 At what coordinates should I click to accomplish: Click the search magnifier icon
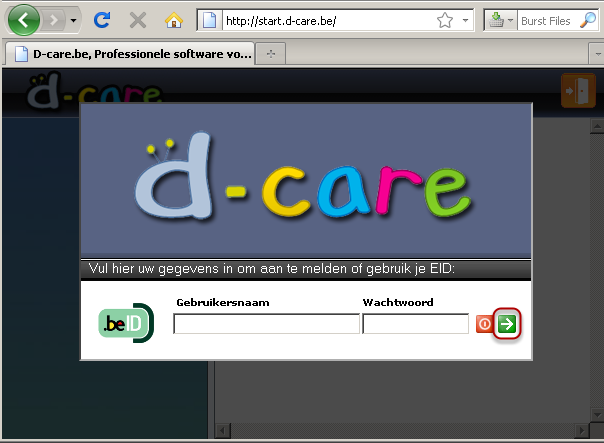point(588,20)
